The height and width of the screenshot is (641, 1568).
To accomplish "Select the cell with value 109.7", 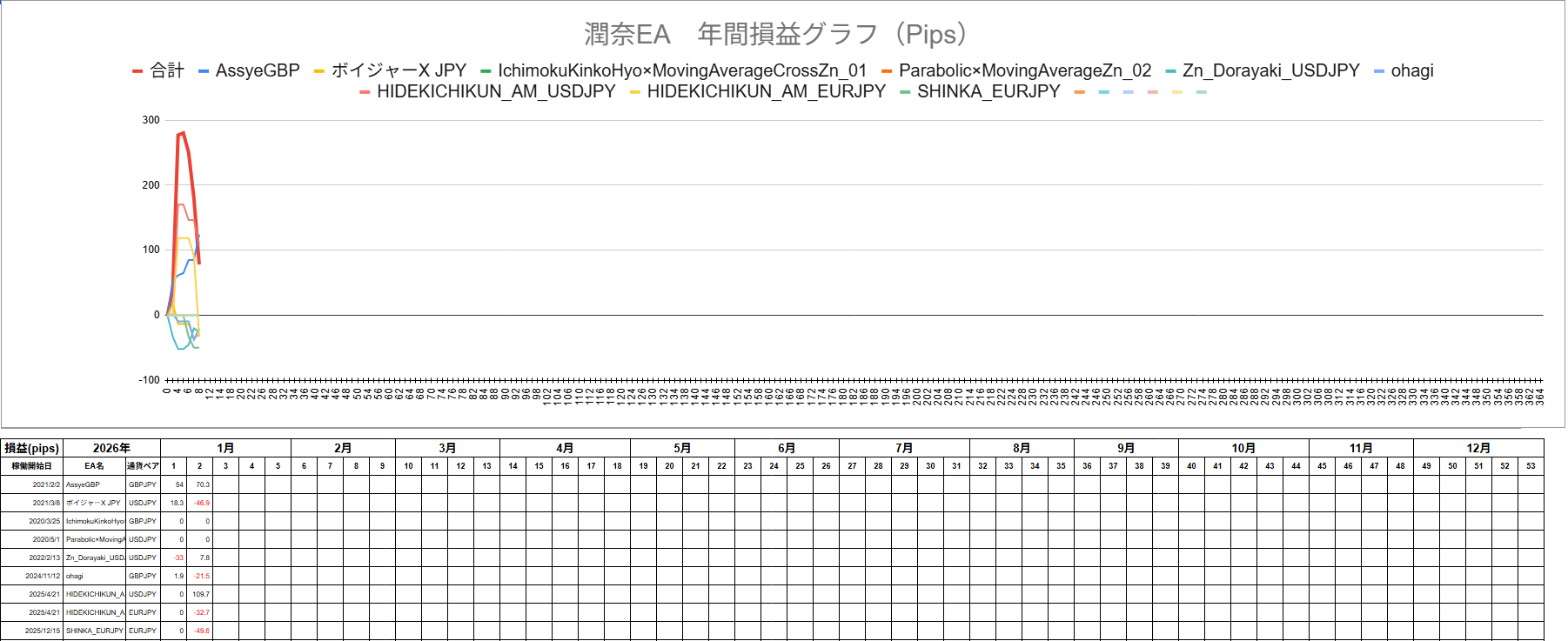I will [200, 594].
